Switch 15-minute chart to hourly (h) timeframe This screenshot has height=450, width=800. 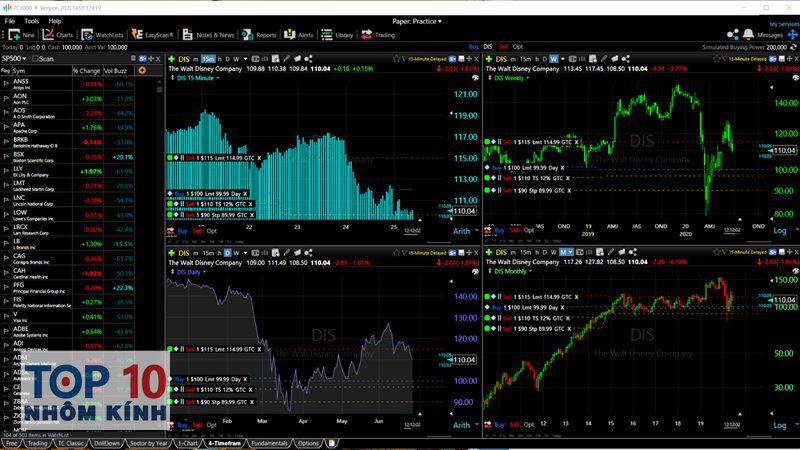pos(220,59)
